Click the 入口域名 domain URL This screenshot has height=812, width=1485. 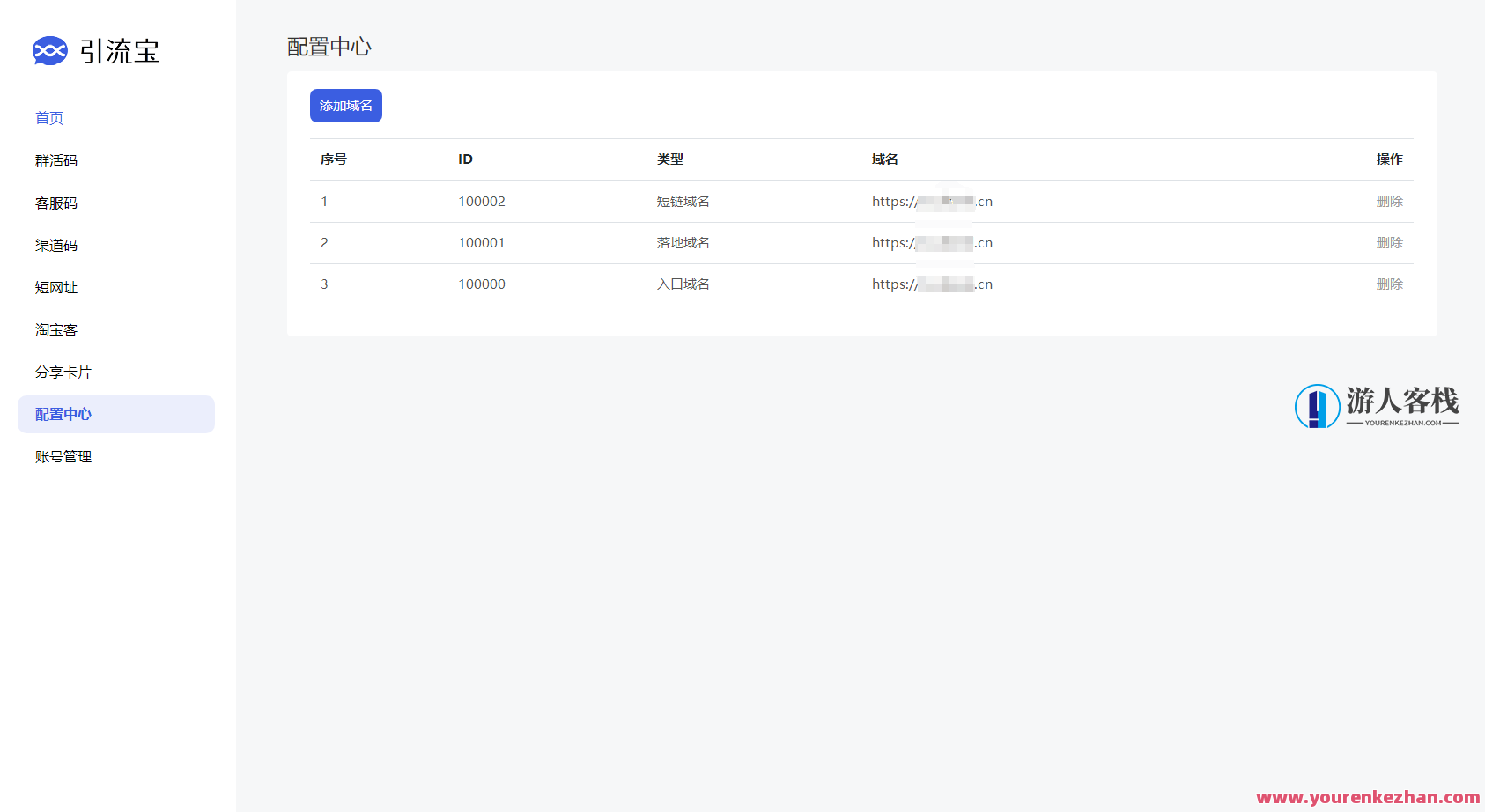tap(932, 284)
